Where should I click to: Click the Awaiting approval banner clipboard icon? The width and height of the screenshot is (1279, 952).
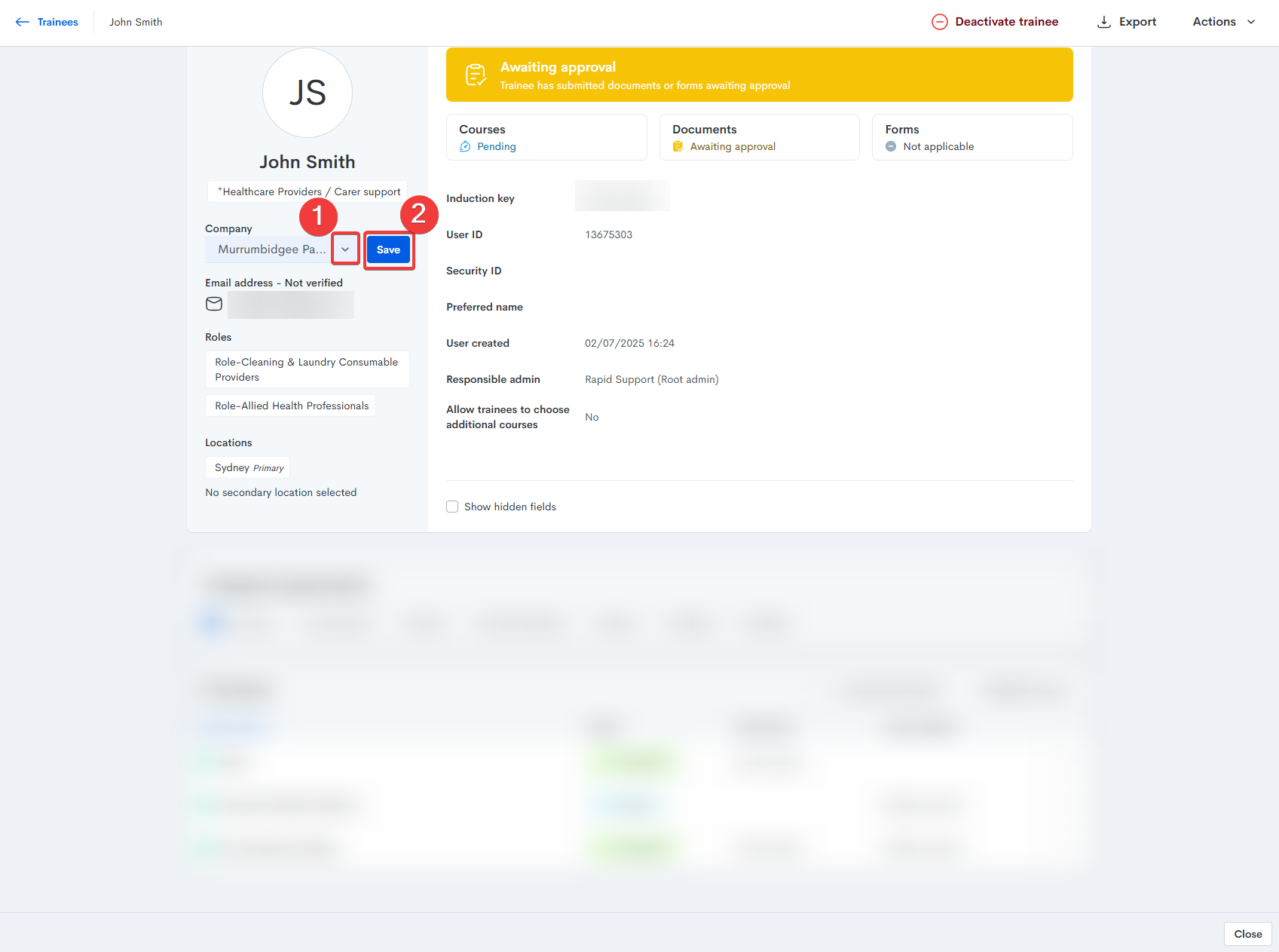476,75
